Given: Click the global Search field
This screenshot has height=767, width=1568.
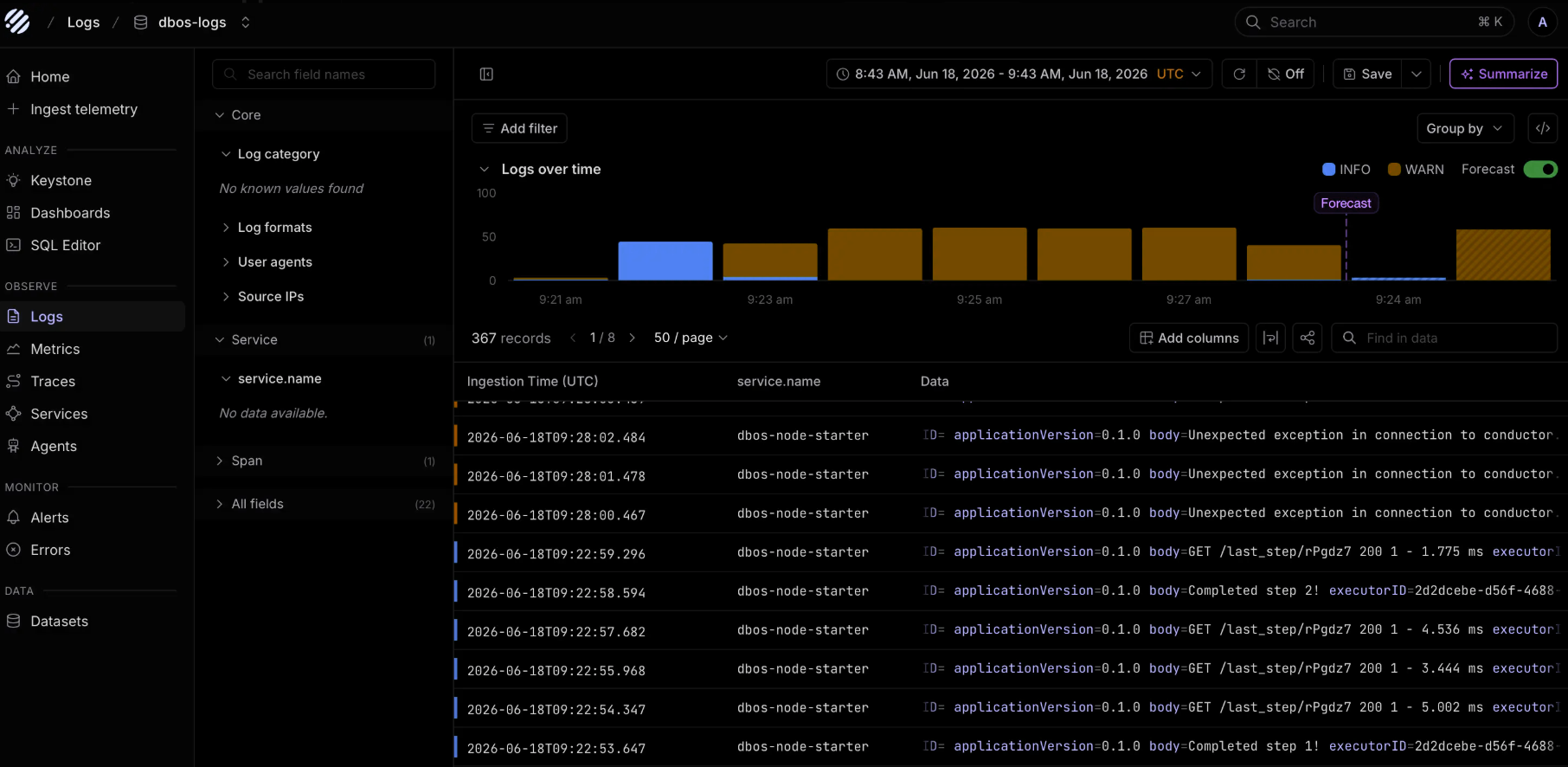Looking at the screenshot, I should click(x=1374, y=23).
